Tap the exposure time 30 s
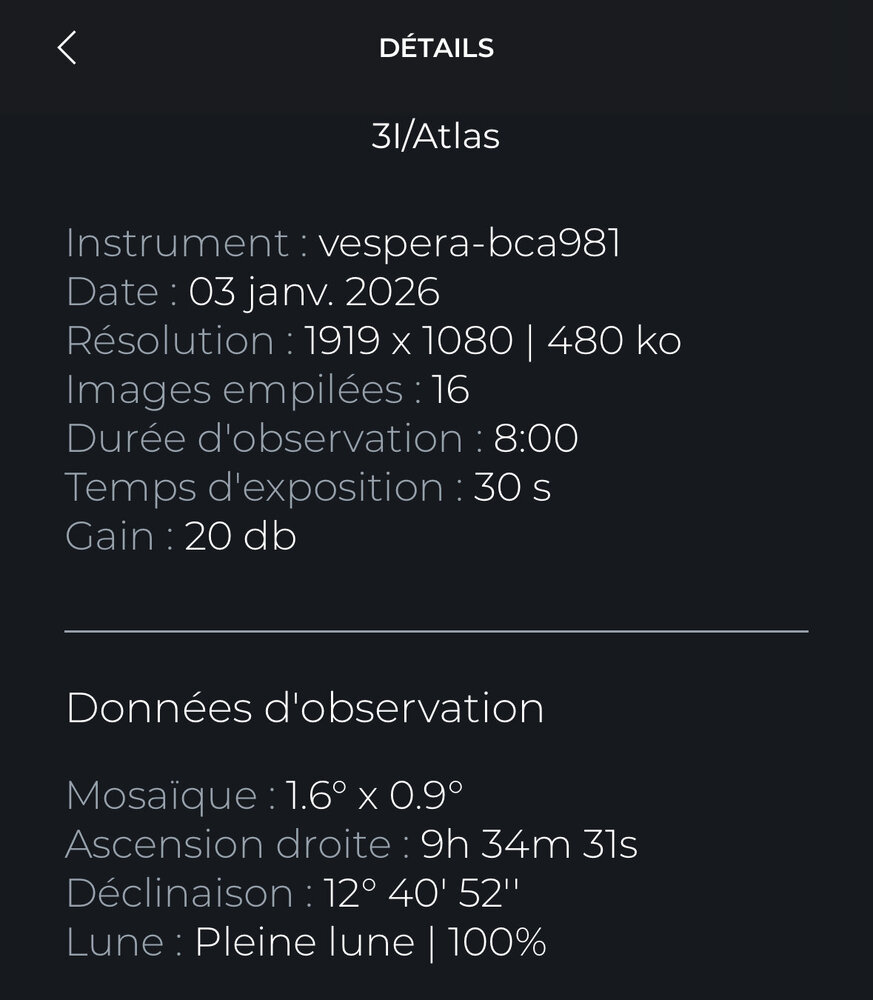The width and height of the screenshot is (873, 1000). point(512,488)
